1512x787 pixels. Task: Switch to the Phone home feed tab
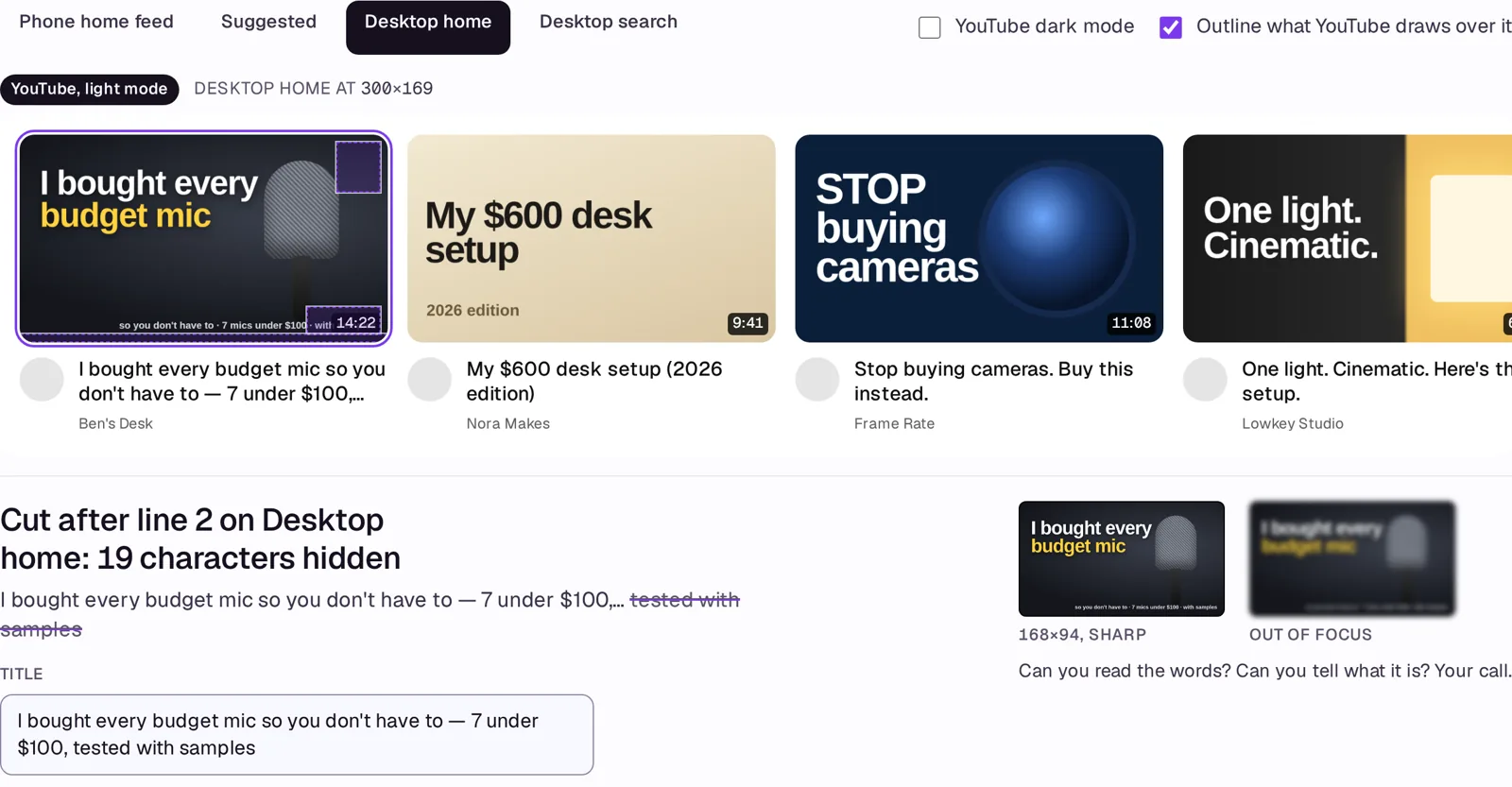96,22
